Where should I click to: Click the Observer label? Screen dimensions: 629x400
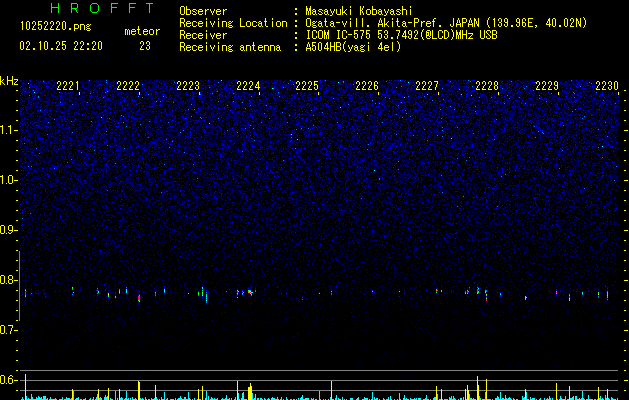pyautogui.click(x=203, y=11)
